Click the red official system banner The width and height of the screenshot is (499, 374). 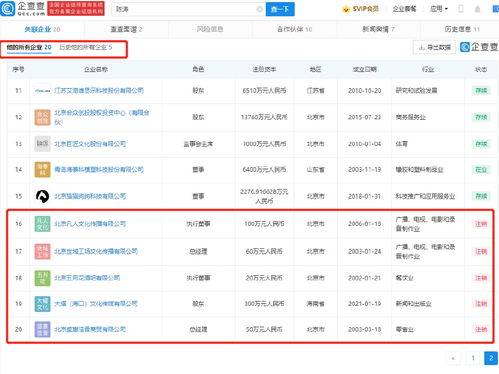76,9
